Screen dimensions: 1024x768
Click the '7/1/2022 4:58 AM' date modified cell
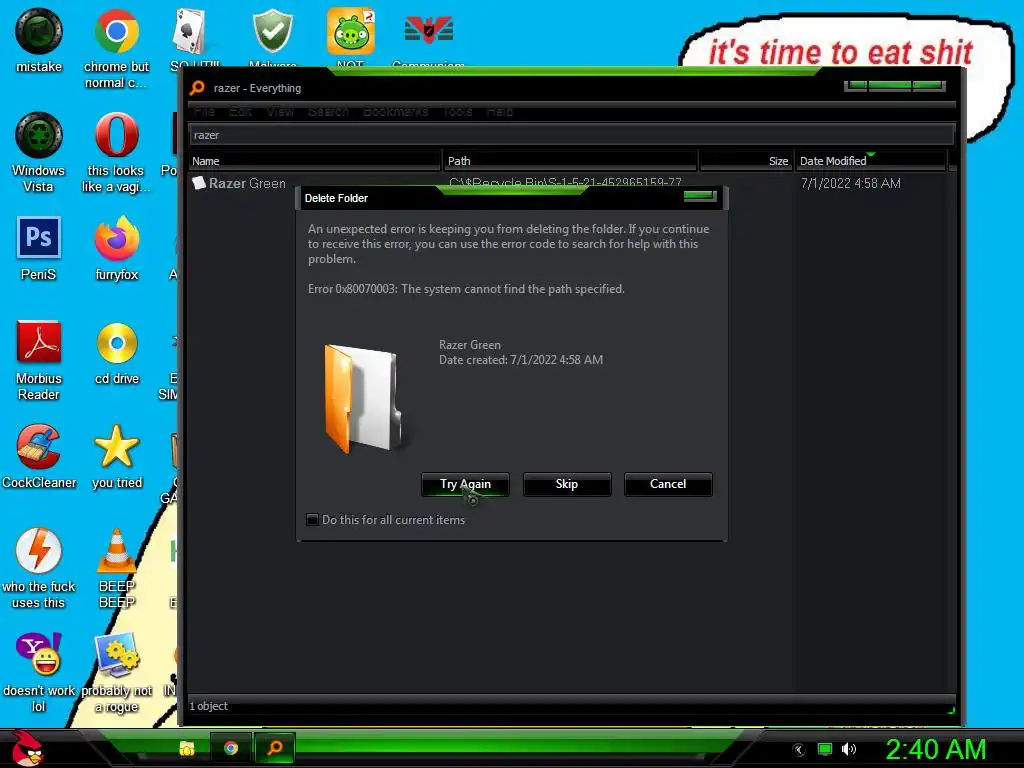click(851, 184)
